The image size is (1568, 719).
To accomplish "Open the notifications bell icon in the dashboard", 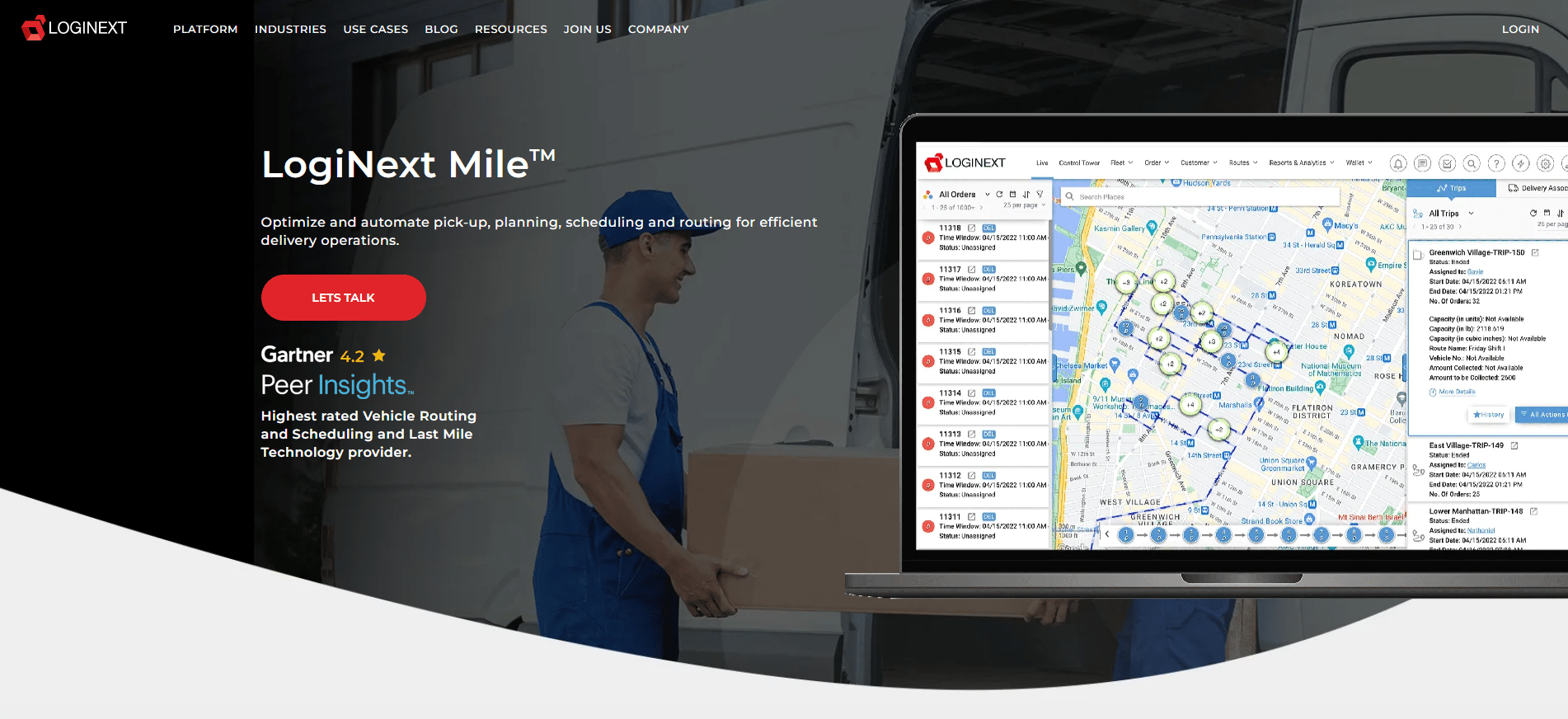I will (x=1398, y=163).
